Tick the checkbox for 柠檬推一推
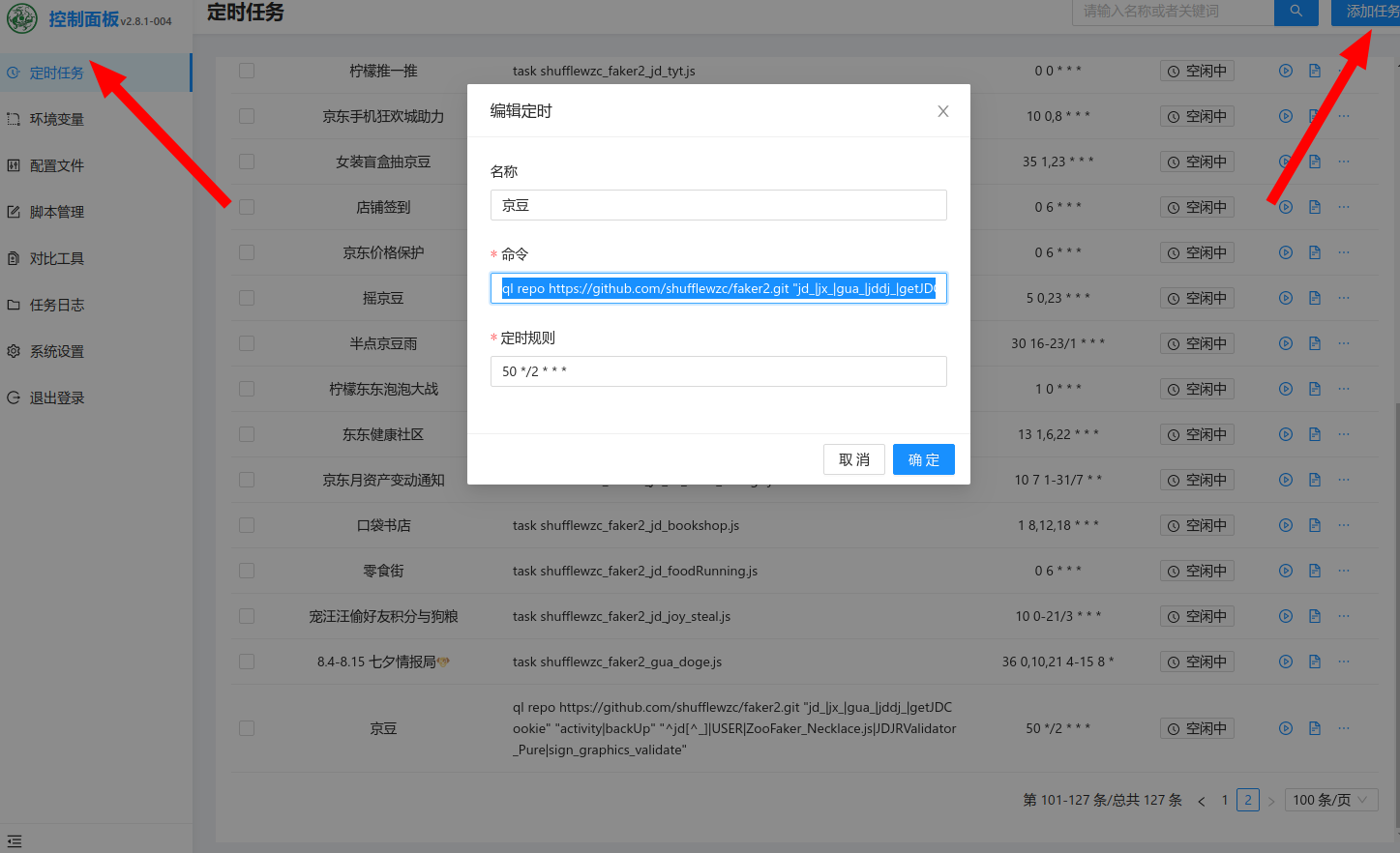Screen dimensions: 1400x853 (247, 71)
